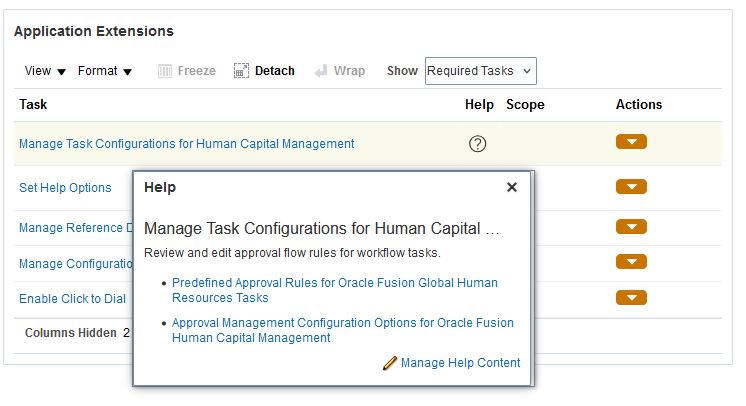
Task: Open the Manage Reference task link
Action: tap(76, 228)
